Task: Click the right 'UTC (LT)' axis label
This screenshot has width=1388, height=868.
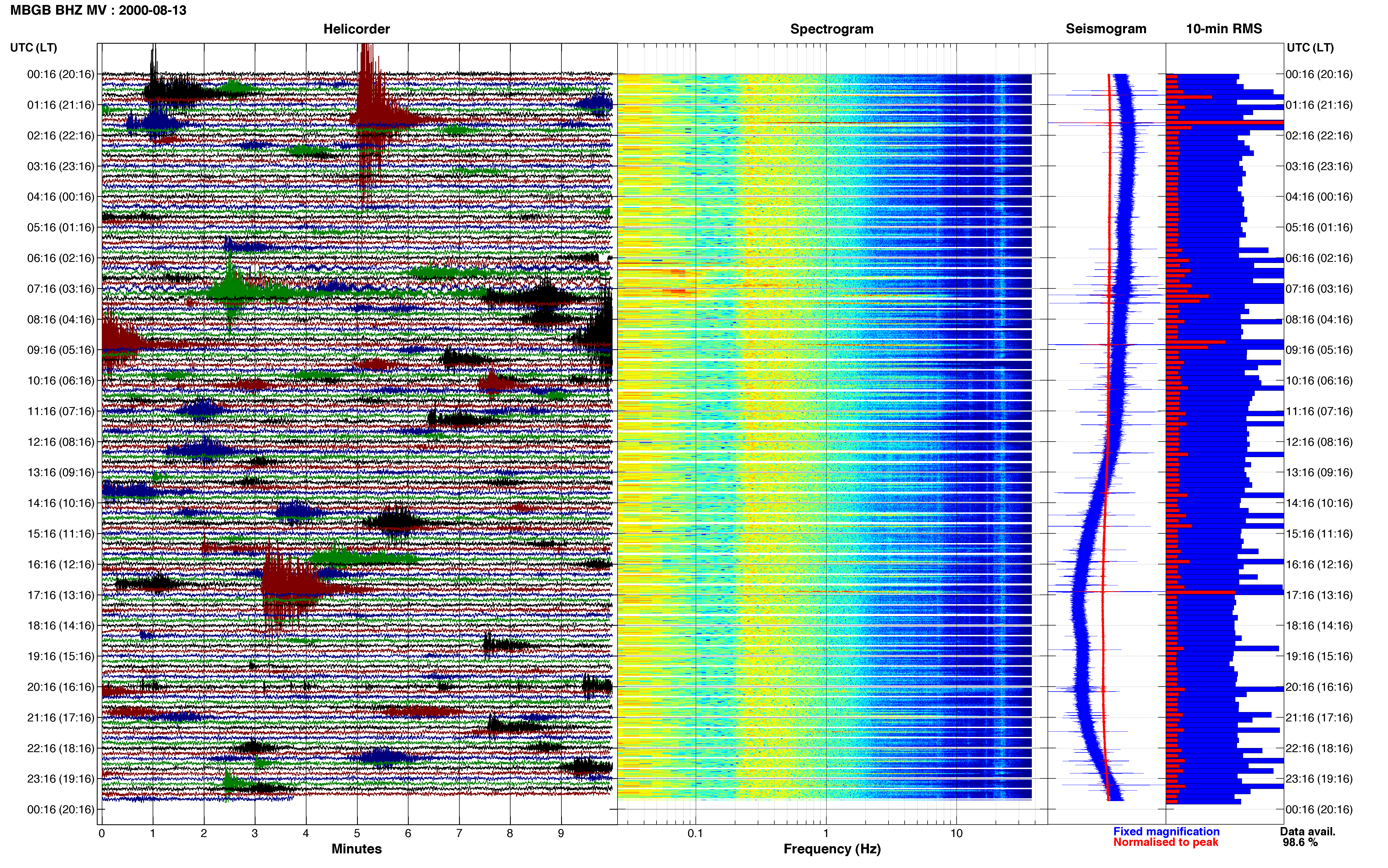Action: [x=1310, y=48]
